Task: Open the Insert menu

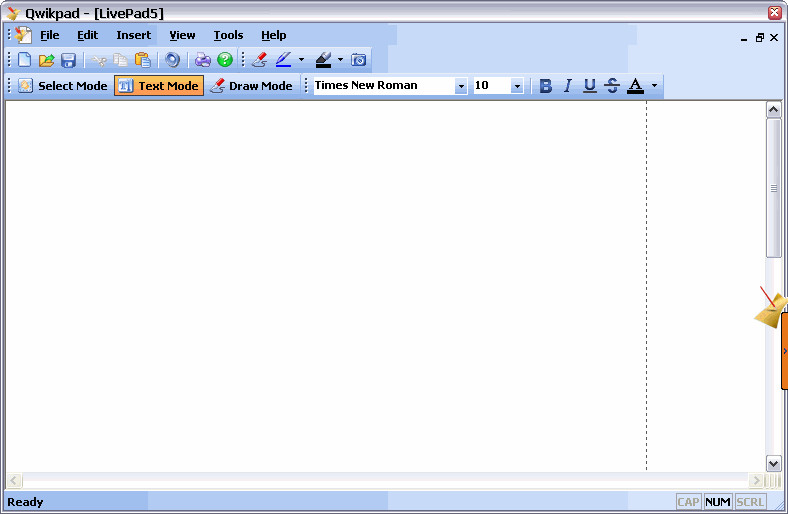Action: point(134,35)
